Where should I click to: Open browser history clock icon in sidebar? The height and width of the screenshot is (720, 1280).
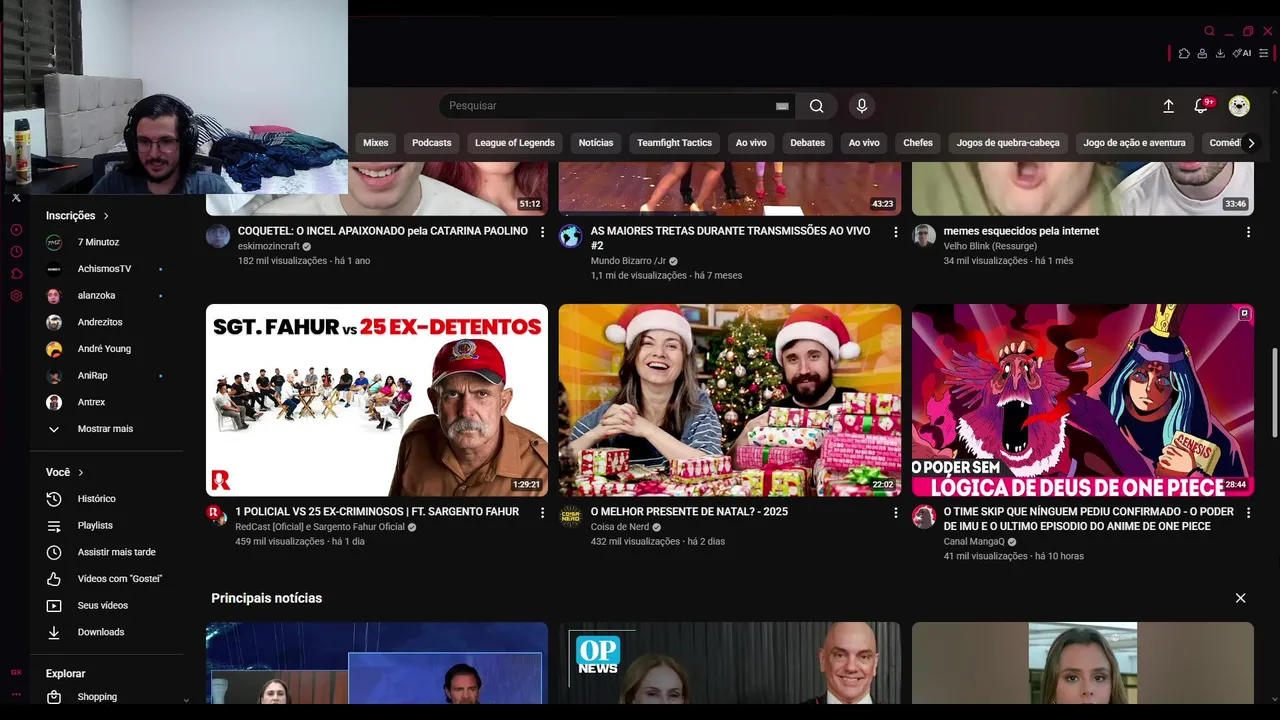(x=16, y=252)
